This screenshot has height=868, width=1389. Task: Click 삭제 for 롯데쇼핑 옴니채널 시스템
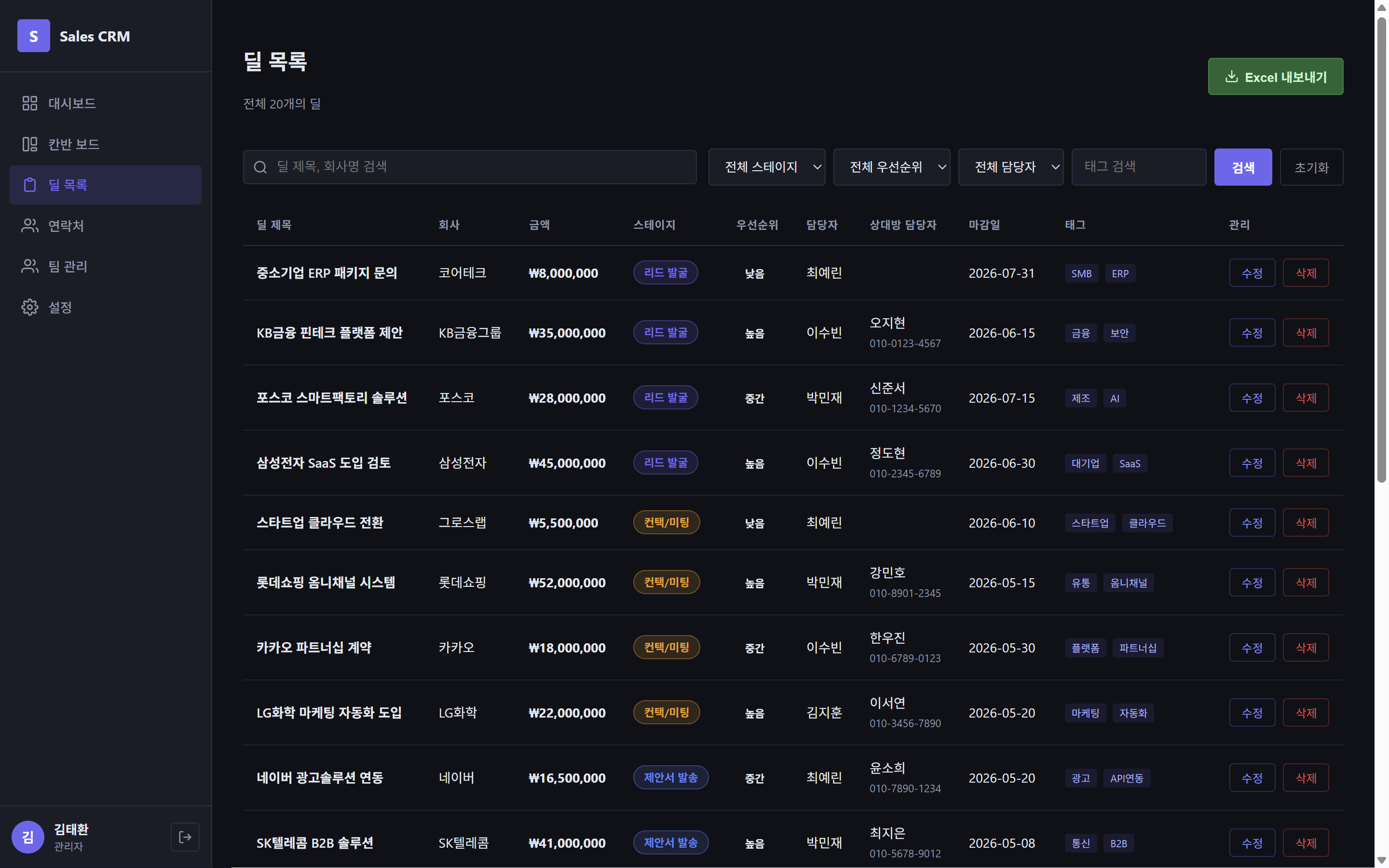click(1306, 583)
